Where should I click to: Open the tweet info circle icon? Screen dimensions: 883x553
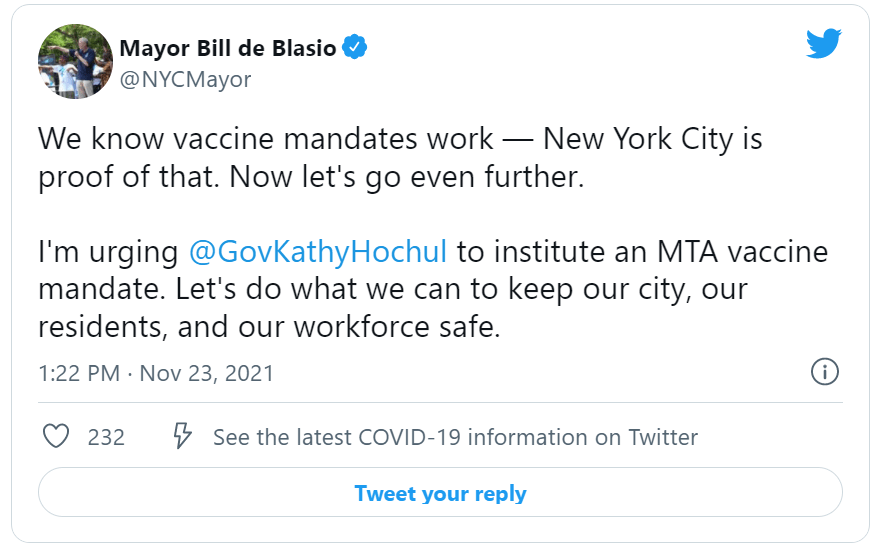823,373
